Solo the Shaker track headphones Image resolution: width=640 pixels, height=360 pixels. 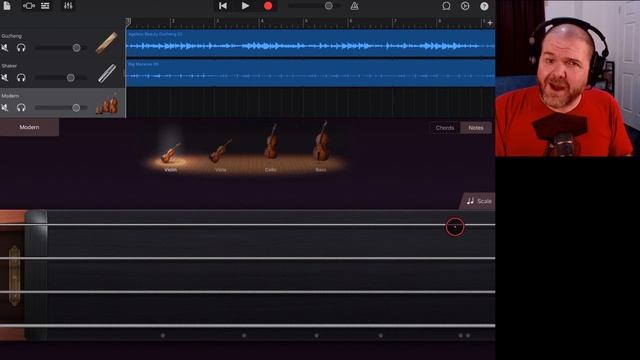(21, 78)
